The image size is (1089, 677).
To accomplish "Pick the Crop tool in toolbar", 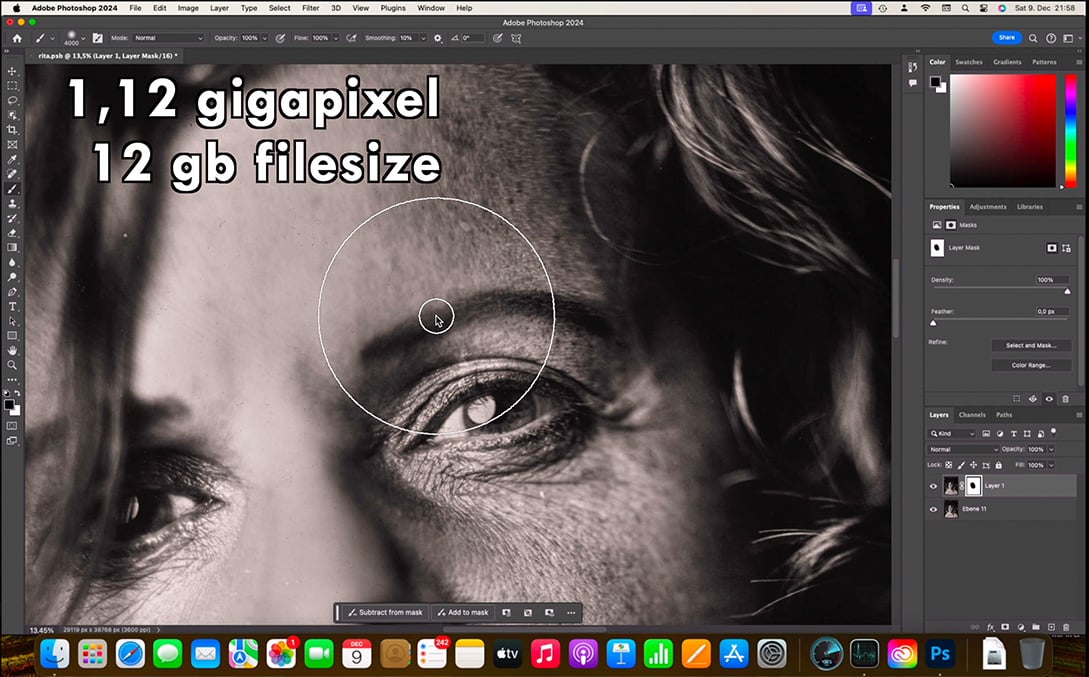I will pyautogui.click(x=13, y=130).
